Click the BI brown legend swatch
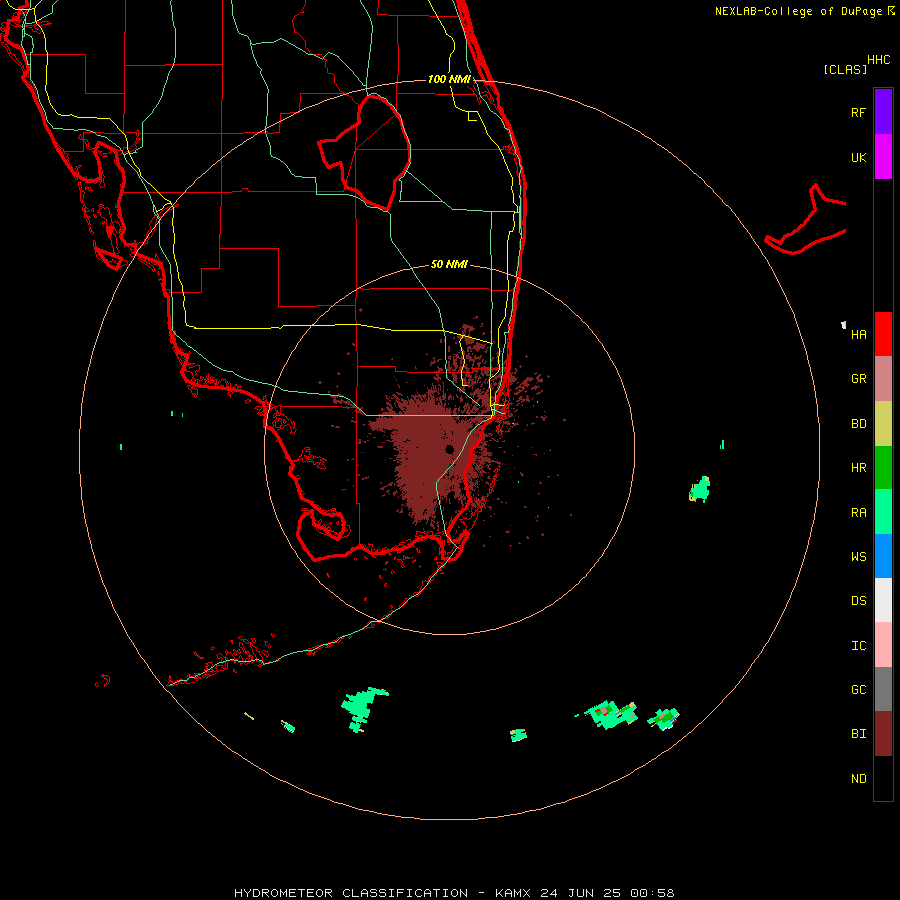Screen dimensions: 900x900 click(x=883, y=734)
